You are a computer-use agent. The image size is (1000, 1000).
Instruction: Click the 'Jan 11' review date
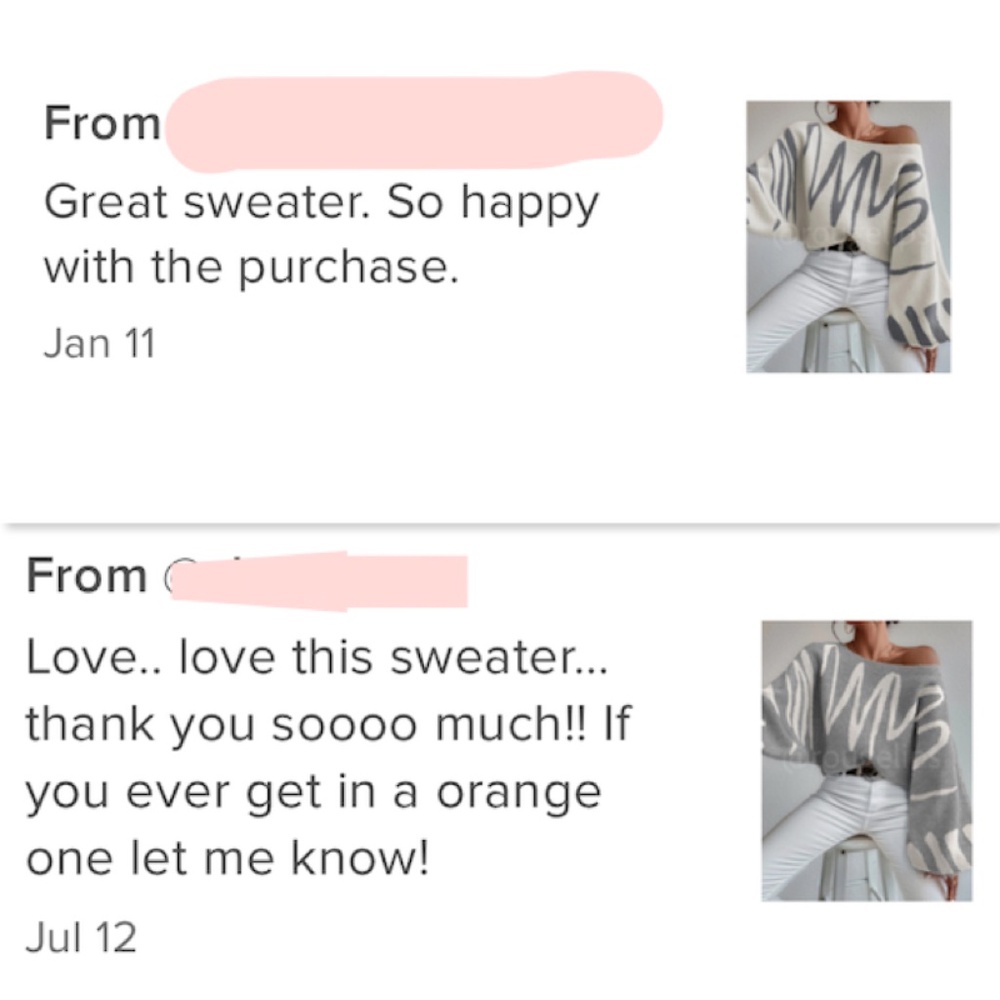point(100,343)
